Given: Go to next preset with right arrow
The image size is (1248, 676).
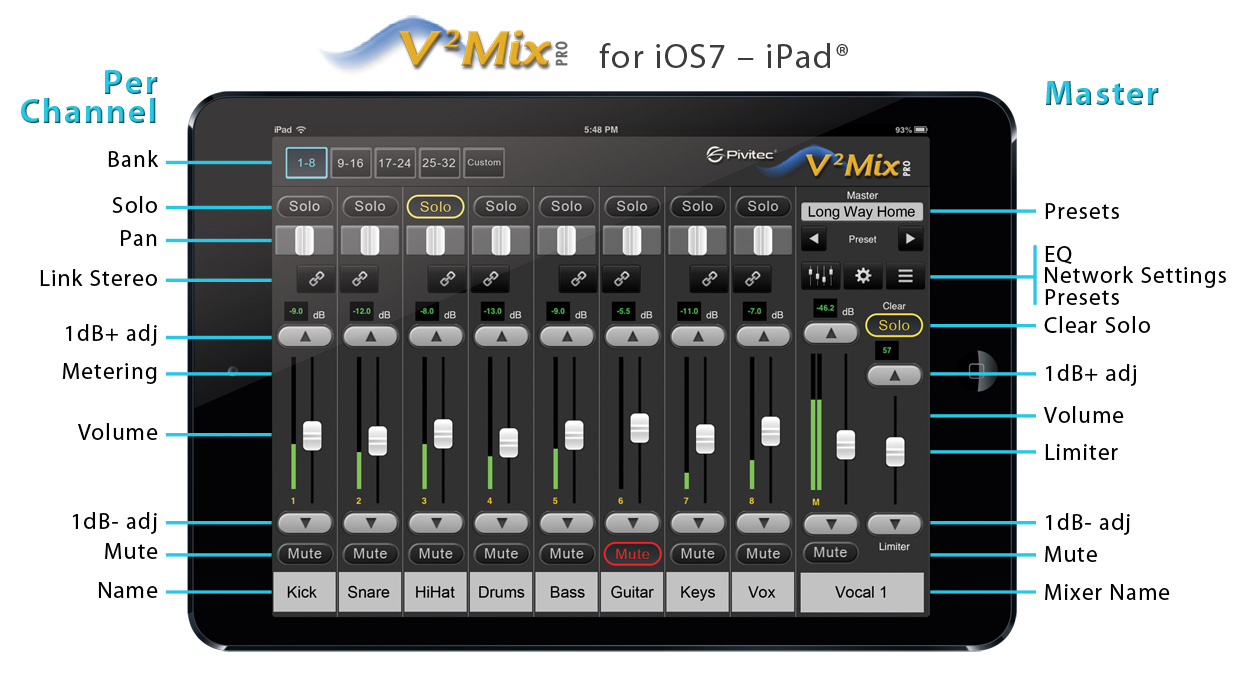Looking at the screenshot, I should click(x=910, y=239).
